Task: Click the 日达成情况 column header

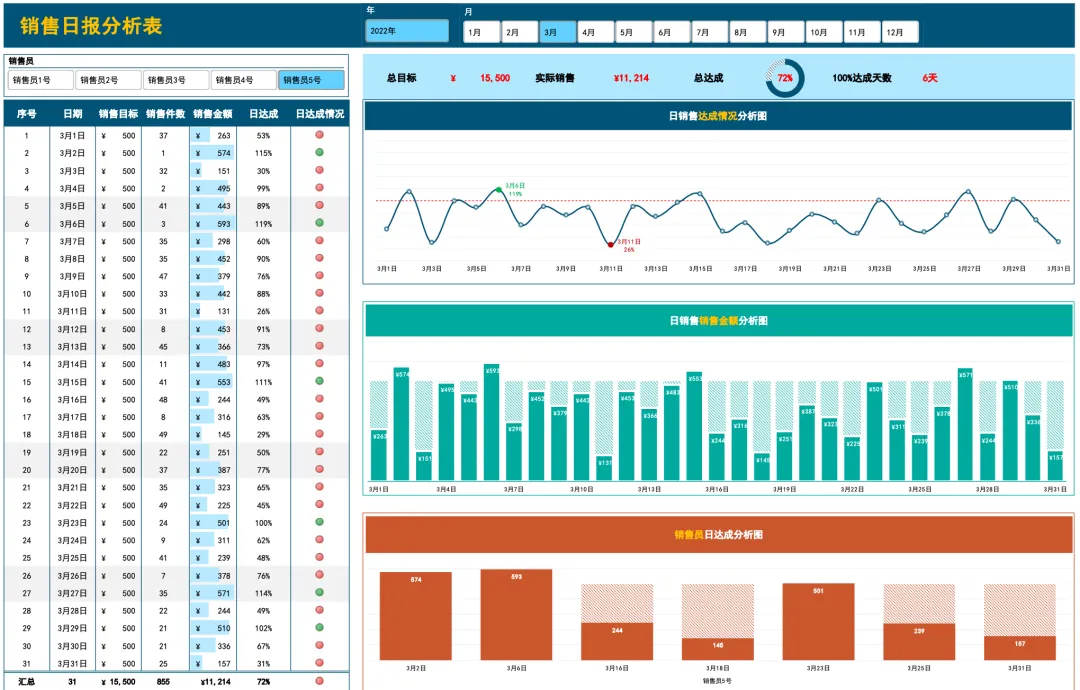Action: [320, 114]
